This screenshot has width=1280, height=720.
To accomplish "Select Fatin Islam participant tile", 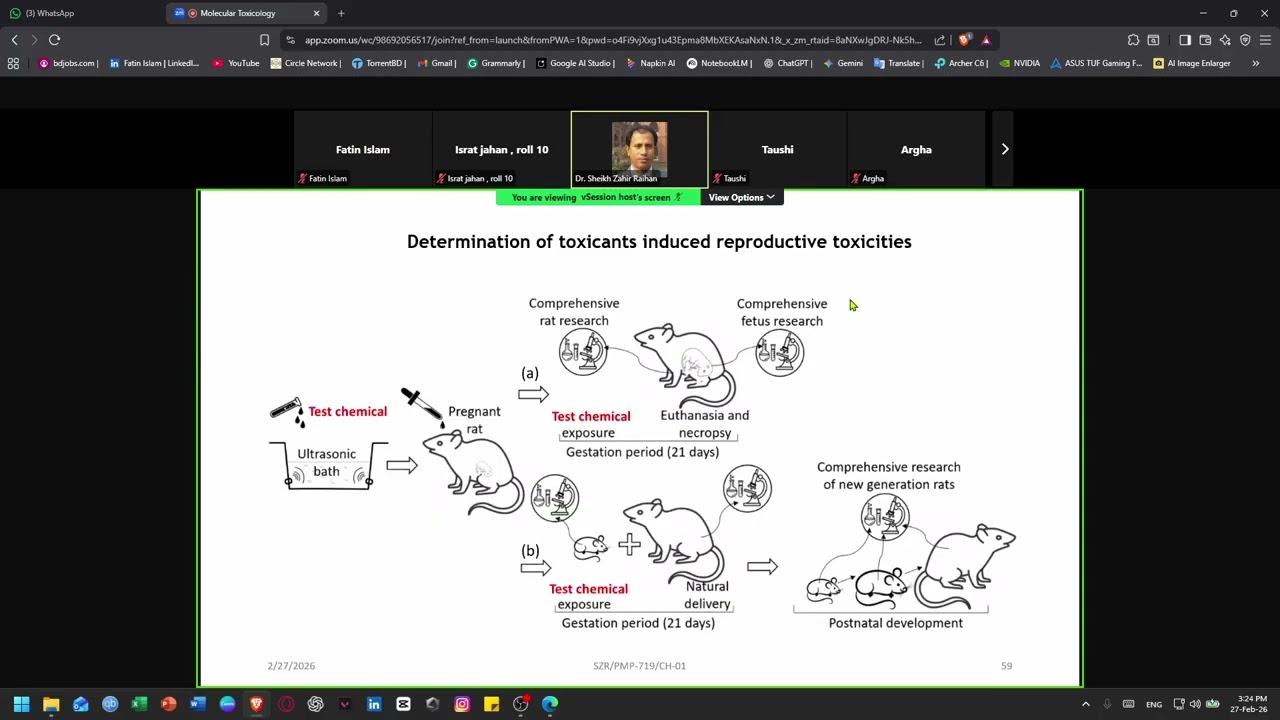I will click(363, 149).
